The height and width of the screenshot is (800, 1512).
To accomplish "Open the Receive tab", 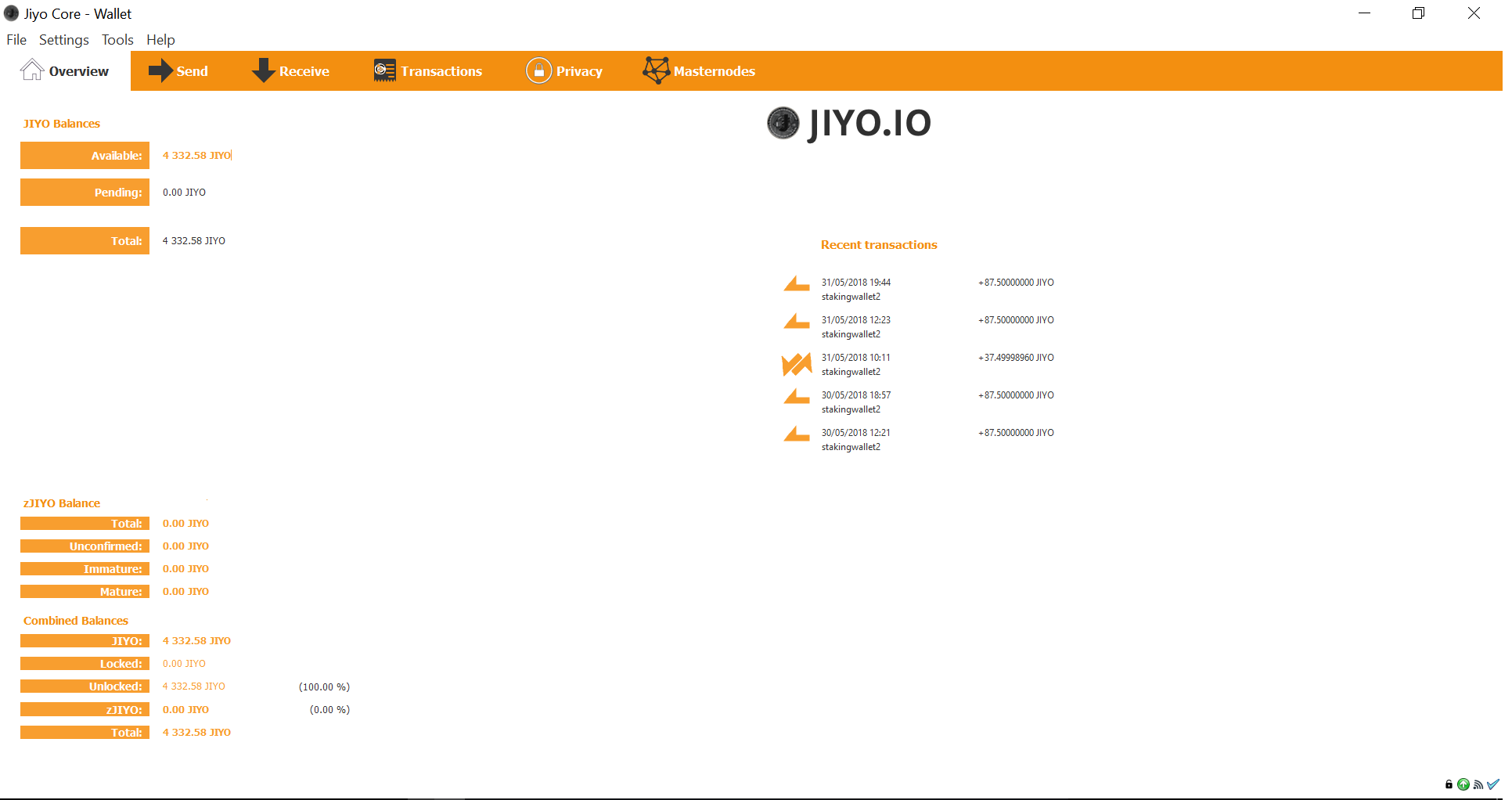I will pos(290,71).
